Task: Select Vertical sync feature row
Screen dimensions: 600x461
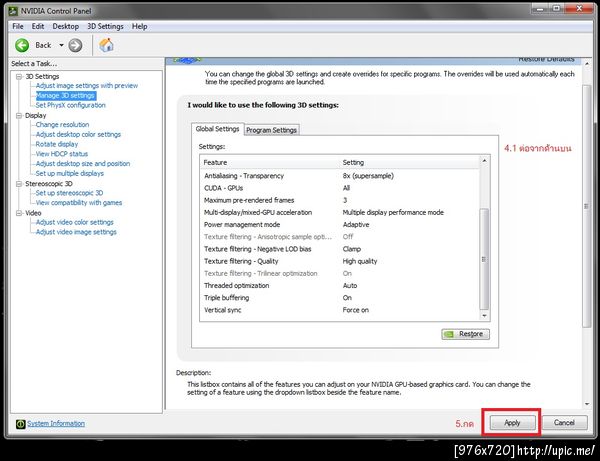Action: [x=339, y=310]
